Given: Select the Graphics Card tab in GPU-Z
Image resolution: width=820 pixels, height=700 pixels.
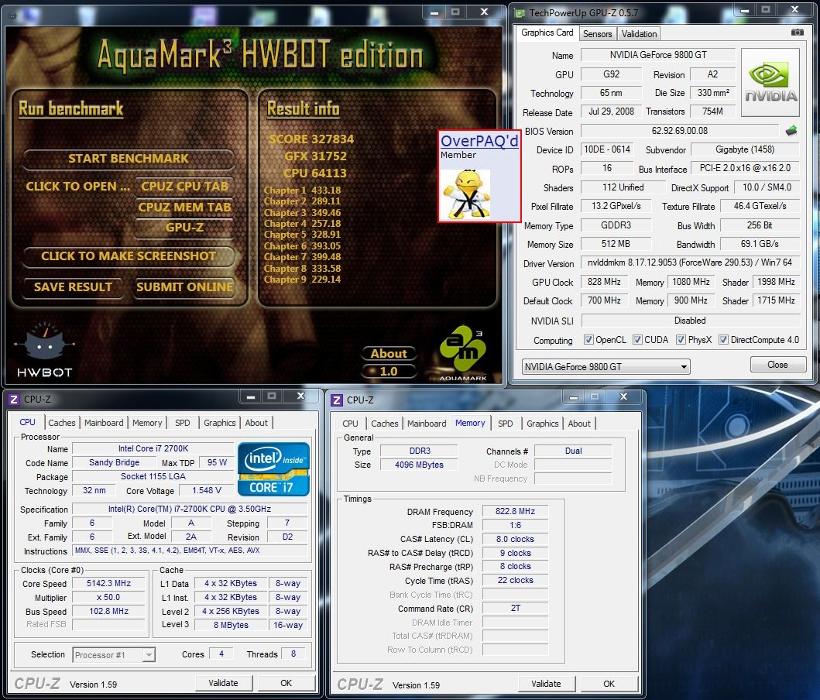Looking at the screenshot, I should 547,32.
